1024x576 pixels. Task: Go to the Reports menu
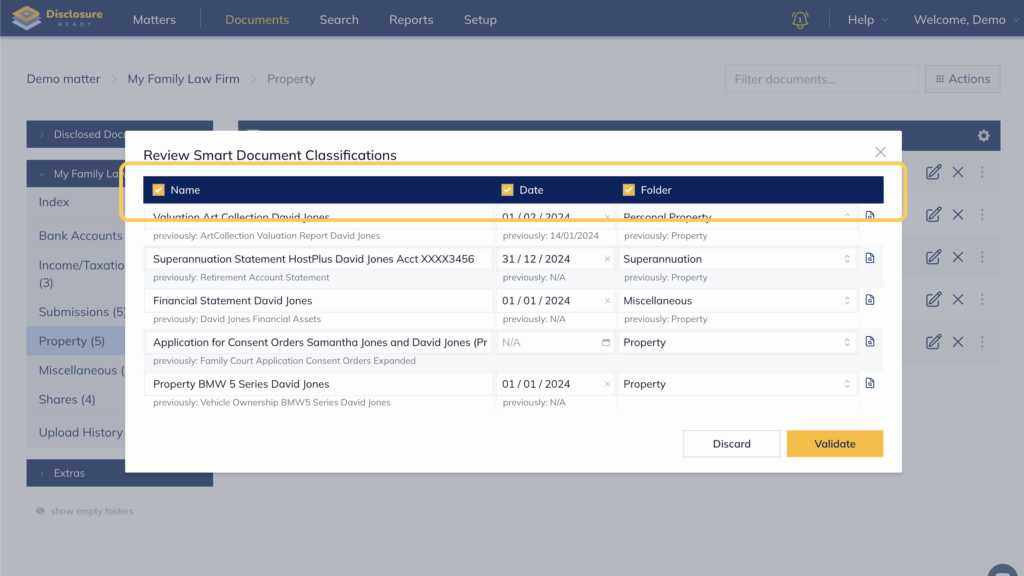[411, 20]
